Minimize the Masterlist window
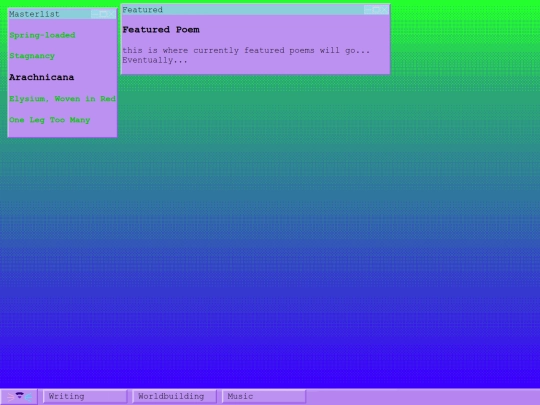This screenshot has height=405, width=540. coord(95,14)
